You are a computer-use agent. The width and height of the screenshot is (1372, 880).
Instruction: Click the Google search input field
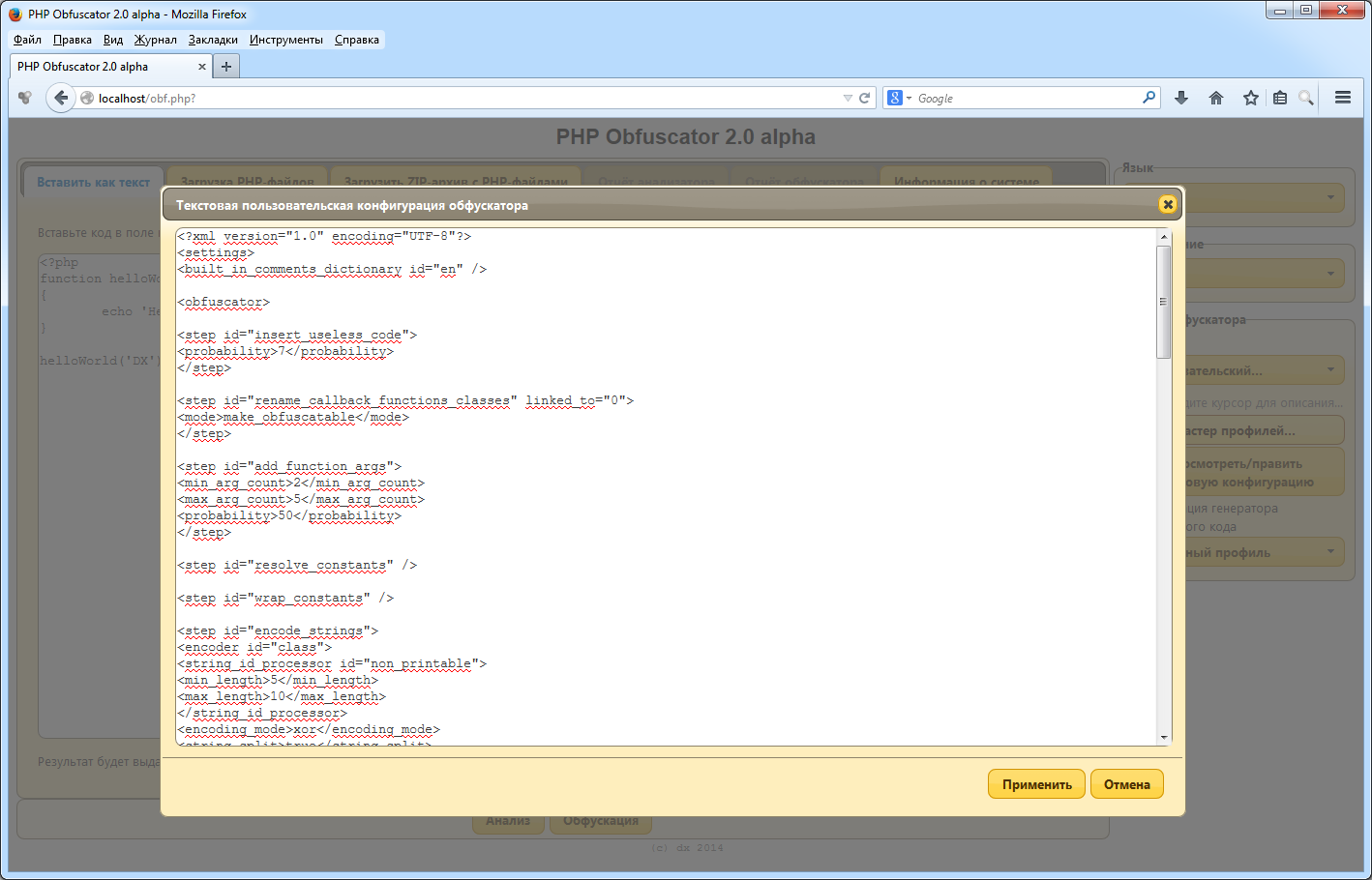point(1026,98)
